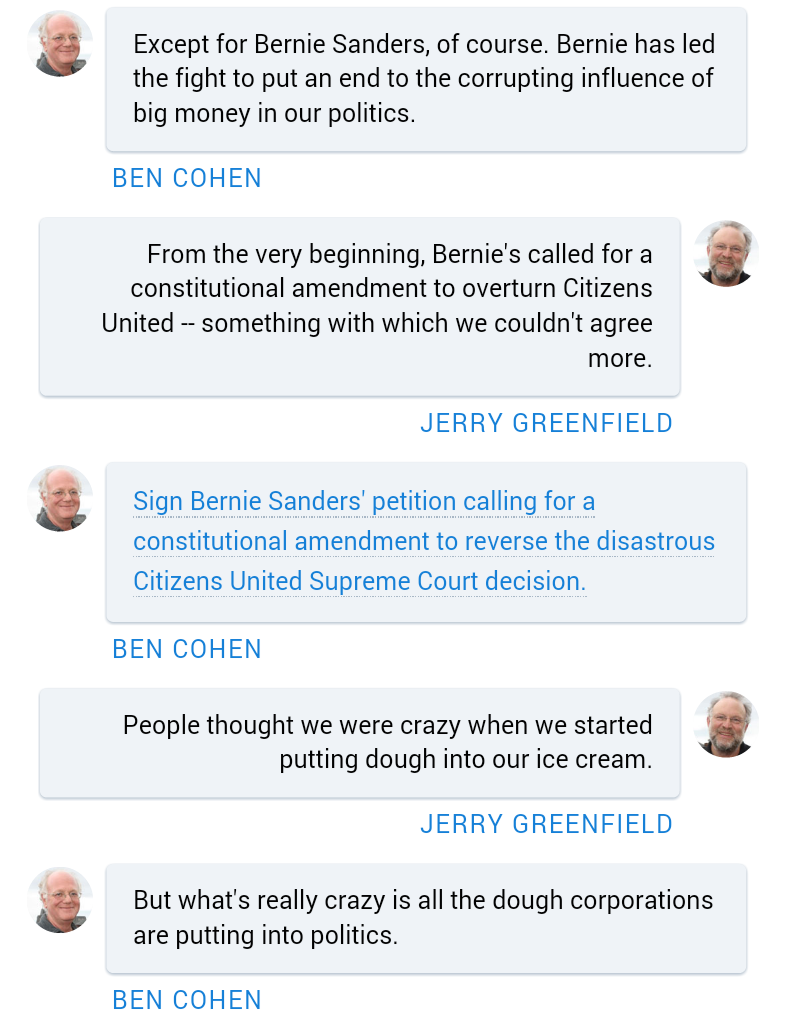Click the 'People thought we were crazy' message bubble

pyautogui.click(x=360, y=742)
